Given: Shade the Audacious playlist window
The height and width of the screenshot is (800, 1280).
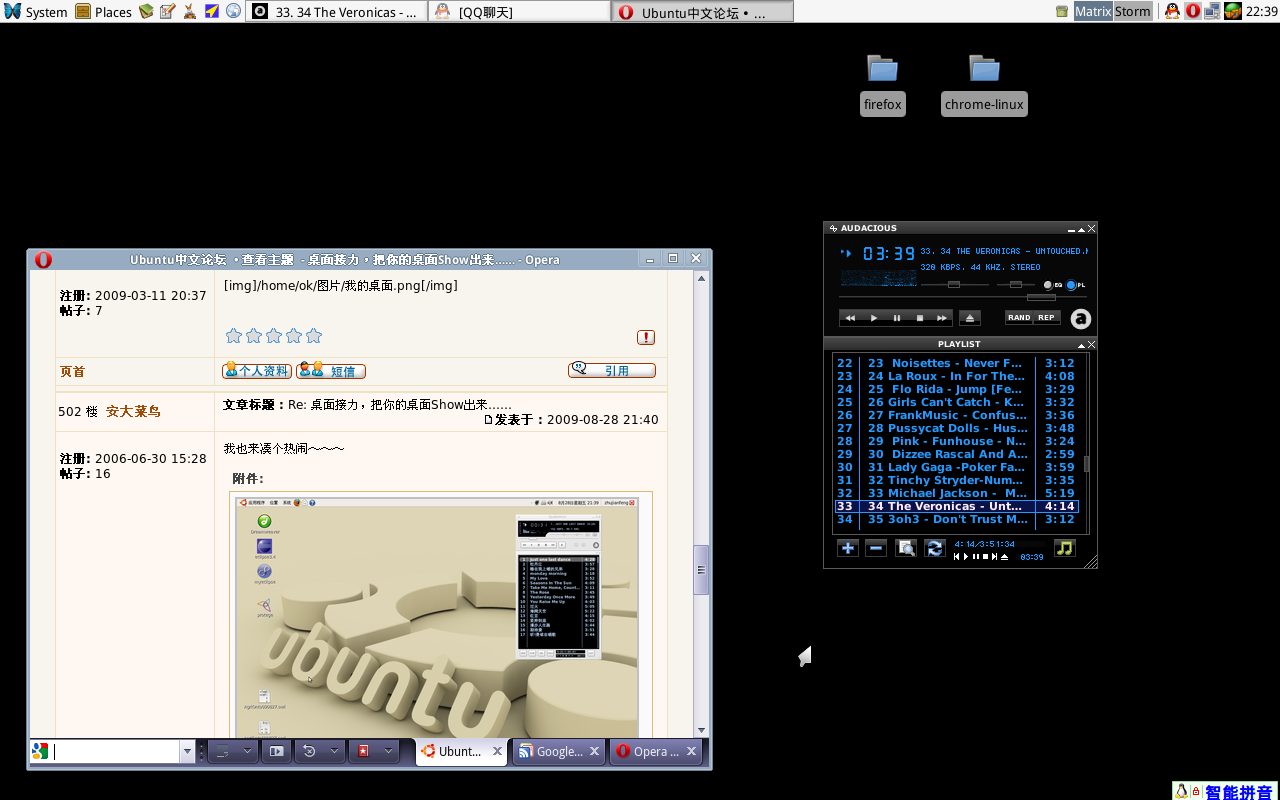Looking at the screenshot, I should [1081, 344].
